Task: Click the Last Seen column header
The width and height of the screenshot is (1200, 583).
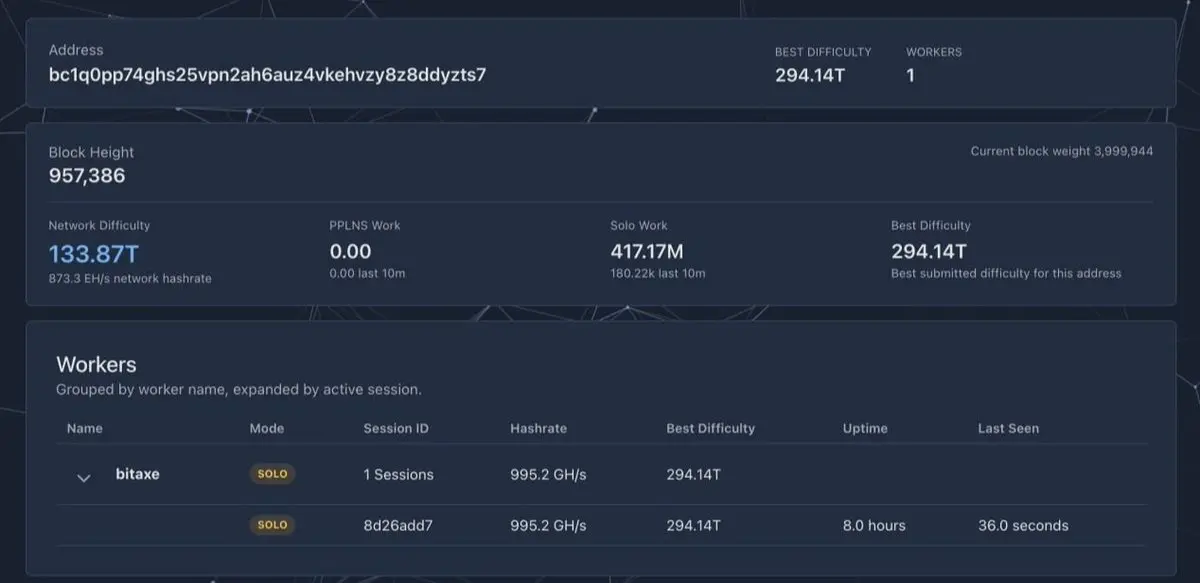Action: click(x=1008, y=428)
